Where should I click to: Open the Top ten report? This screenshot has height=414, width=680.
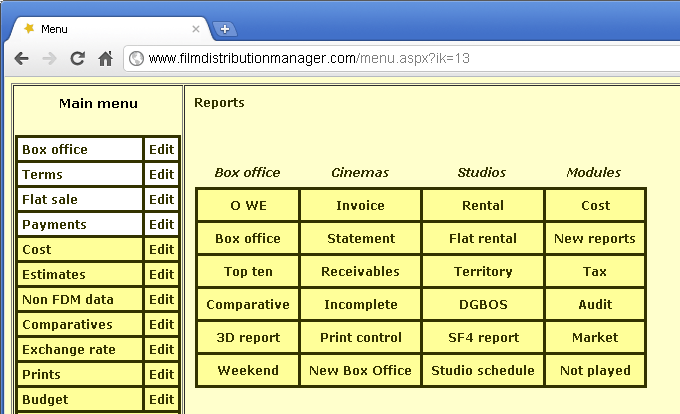248,272
